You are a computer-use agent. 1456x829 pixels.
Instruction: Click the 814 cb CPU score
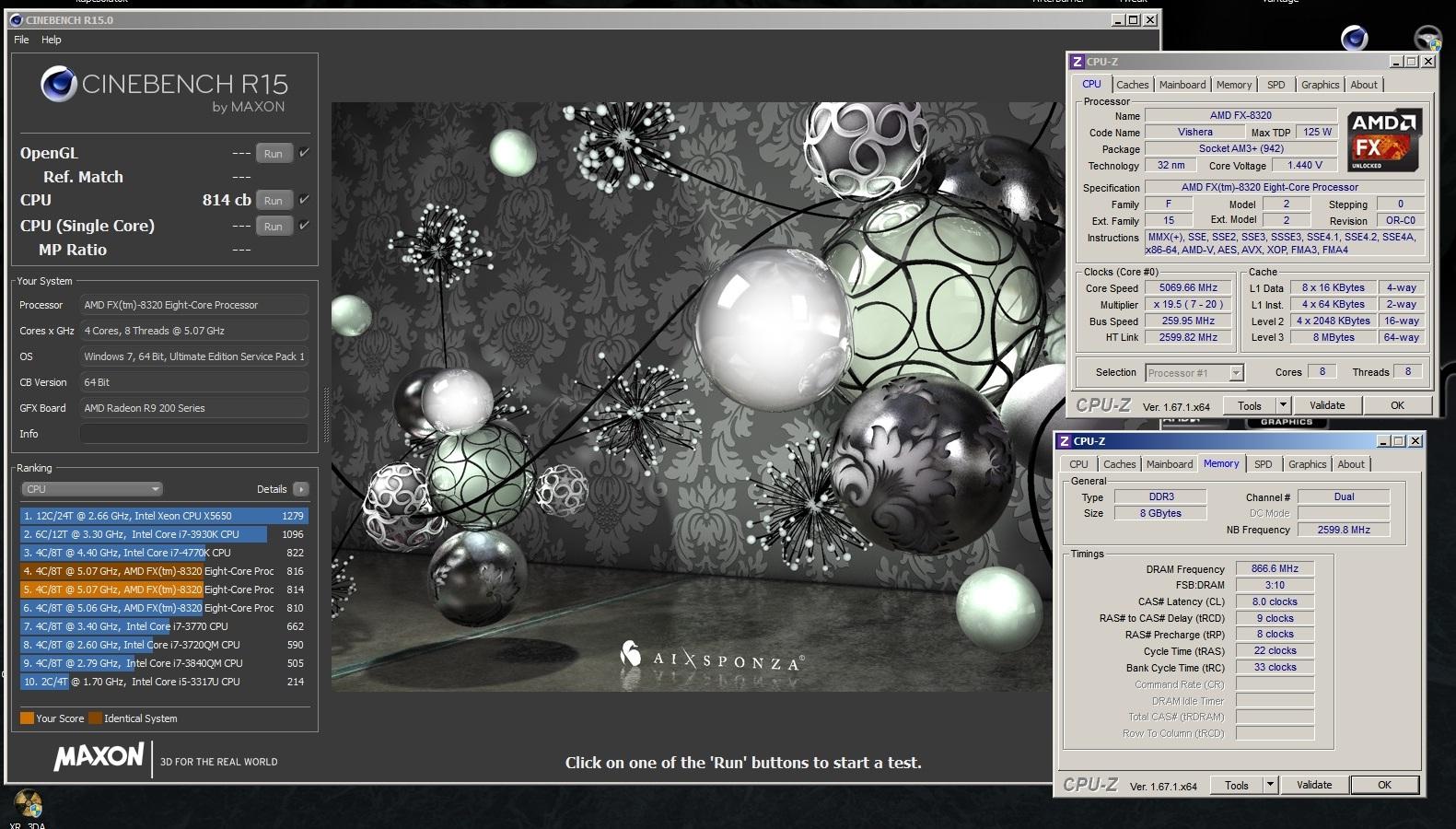[x=227, y=200]
